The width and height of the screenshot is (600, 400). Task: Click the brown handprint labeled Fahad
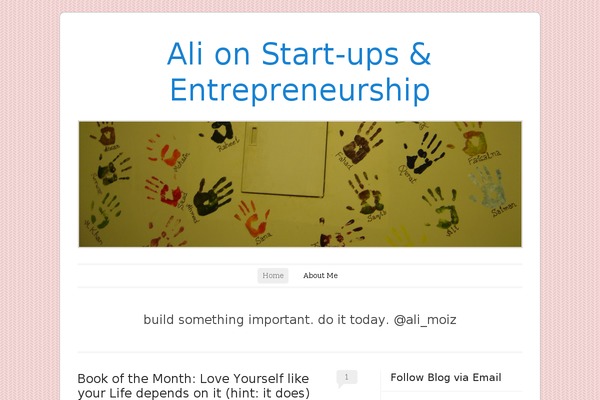(x=360, y=142)
